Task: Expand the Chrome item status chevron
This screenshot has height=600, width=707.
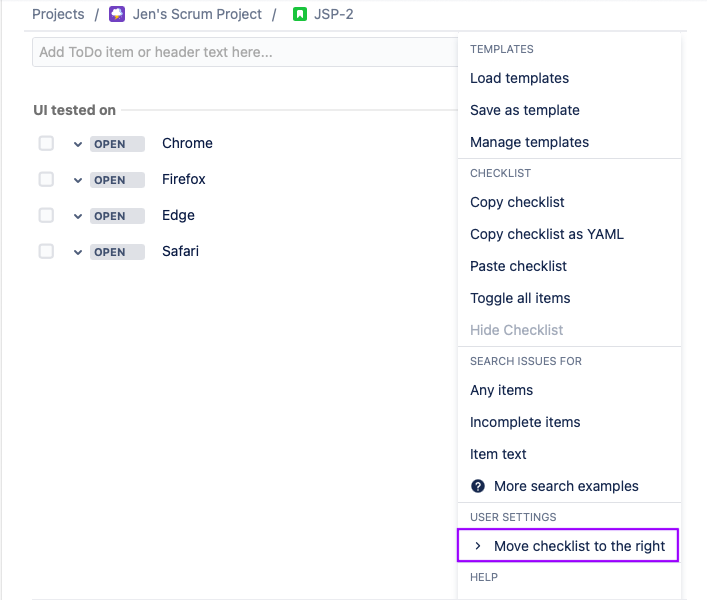Action: [77, 144]
